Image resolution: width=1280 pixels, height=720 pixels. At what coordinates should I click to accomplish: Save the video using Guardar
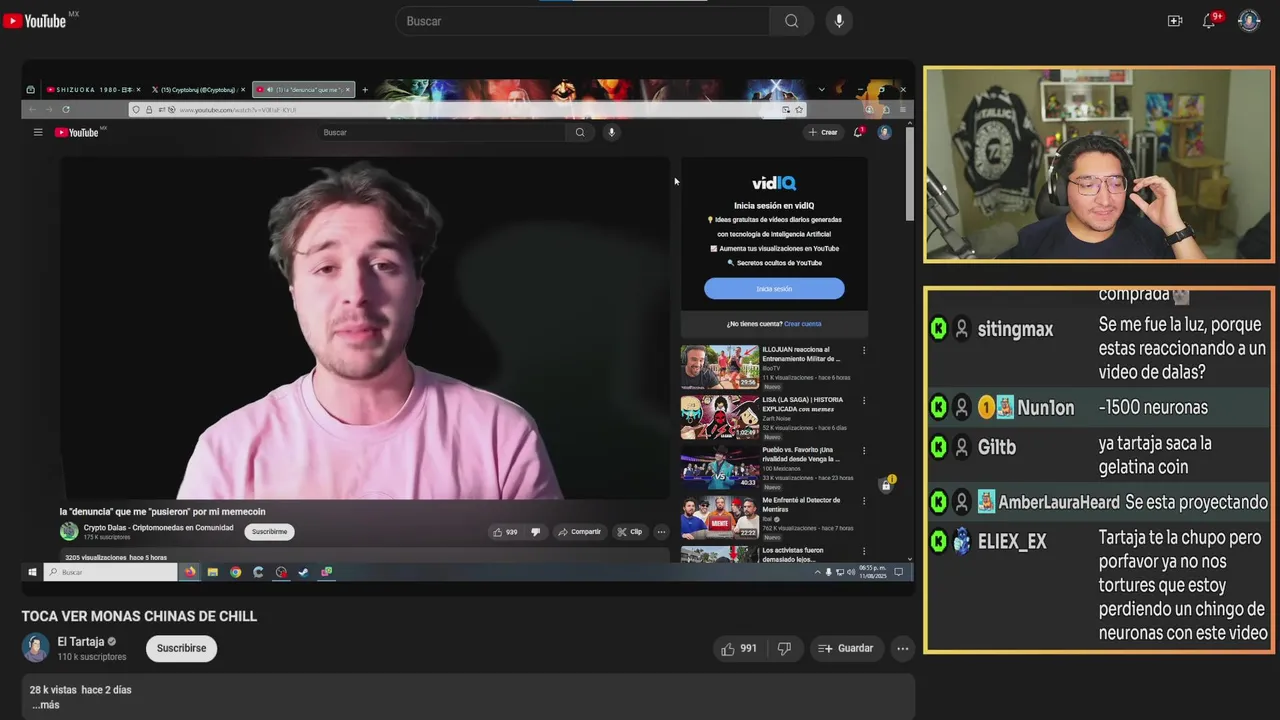[846, 649]
